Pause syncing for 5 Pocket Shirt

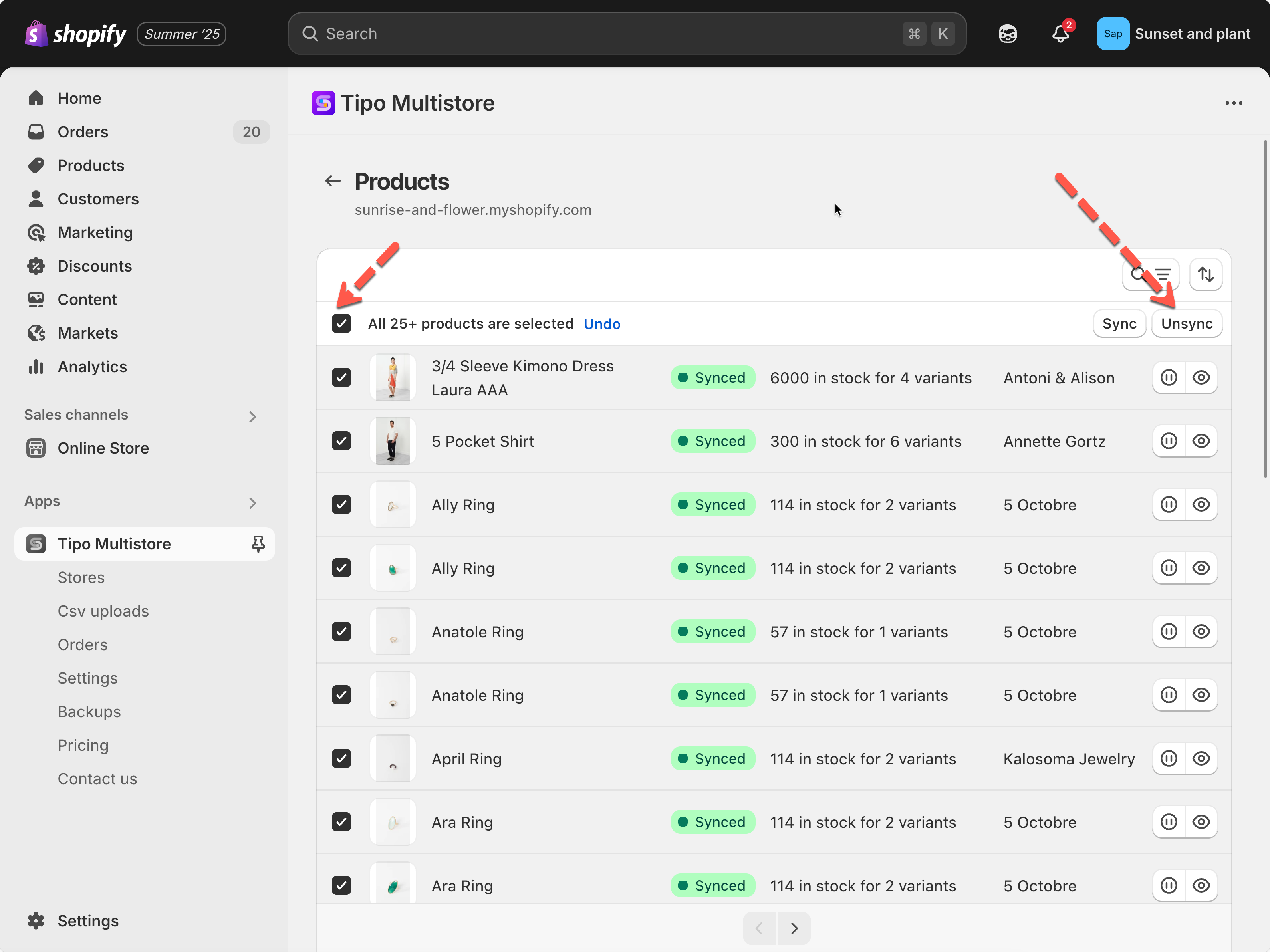[1169, 441]
